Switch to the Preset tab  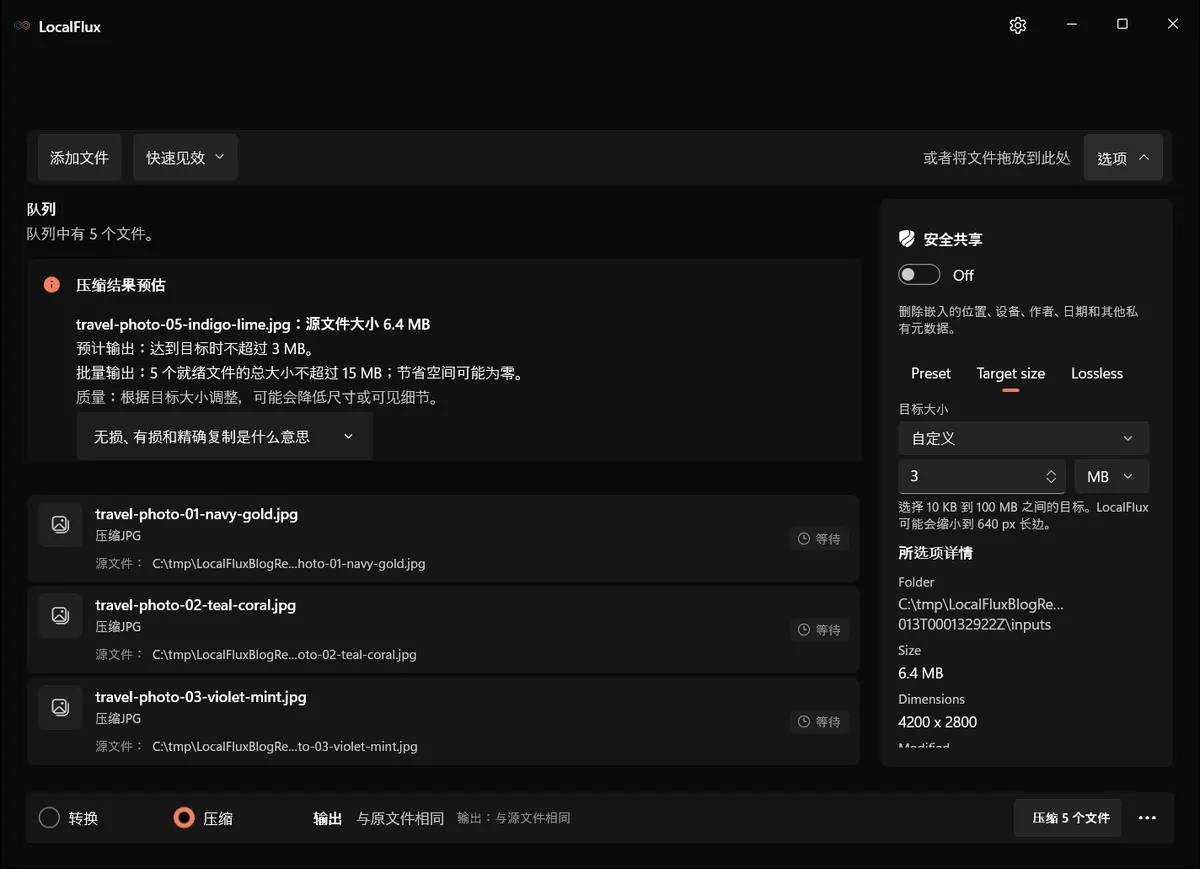point(931,373)
